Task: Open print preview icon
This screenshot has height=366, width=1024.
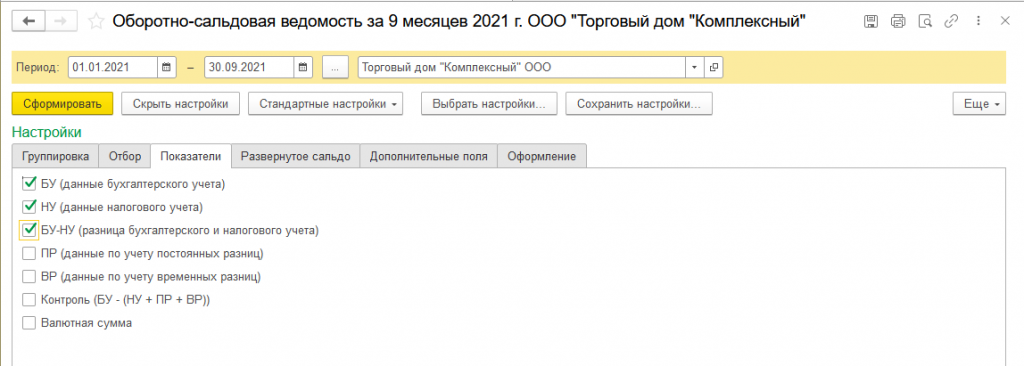Action: (925, 21)
